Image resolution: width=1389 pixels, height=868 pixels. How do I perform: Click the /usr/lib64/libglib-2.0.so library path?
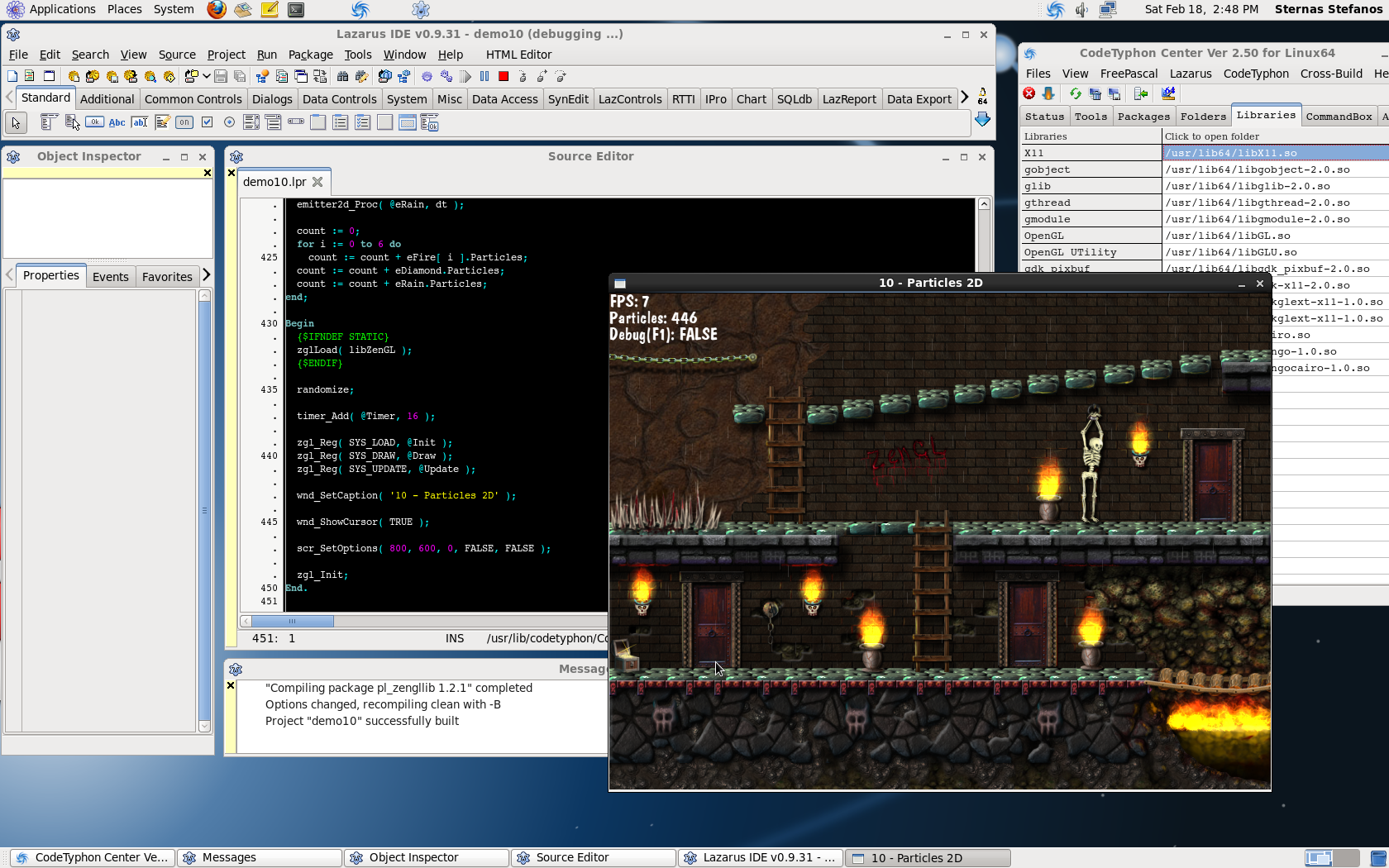pyautogui.click(x=1248, y=186)
